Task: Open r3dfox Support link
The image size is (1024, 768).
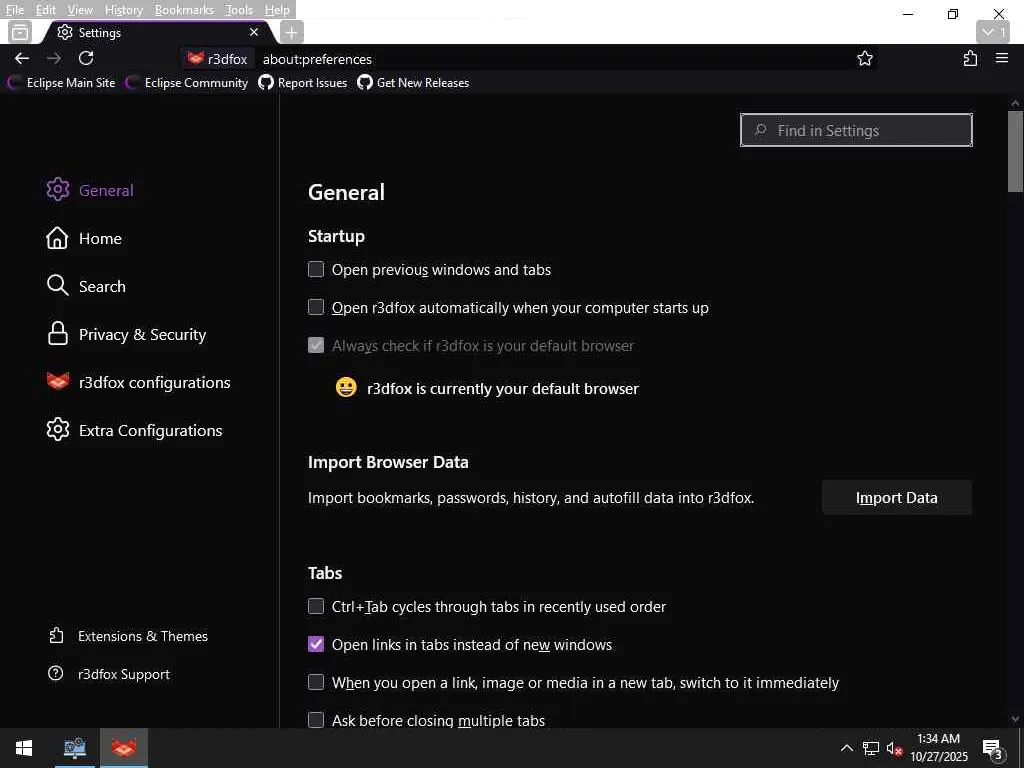Action: [x=109, y=674]
